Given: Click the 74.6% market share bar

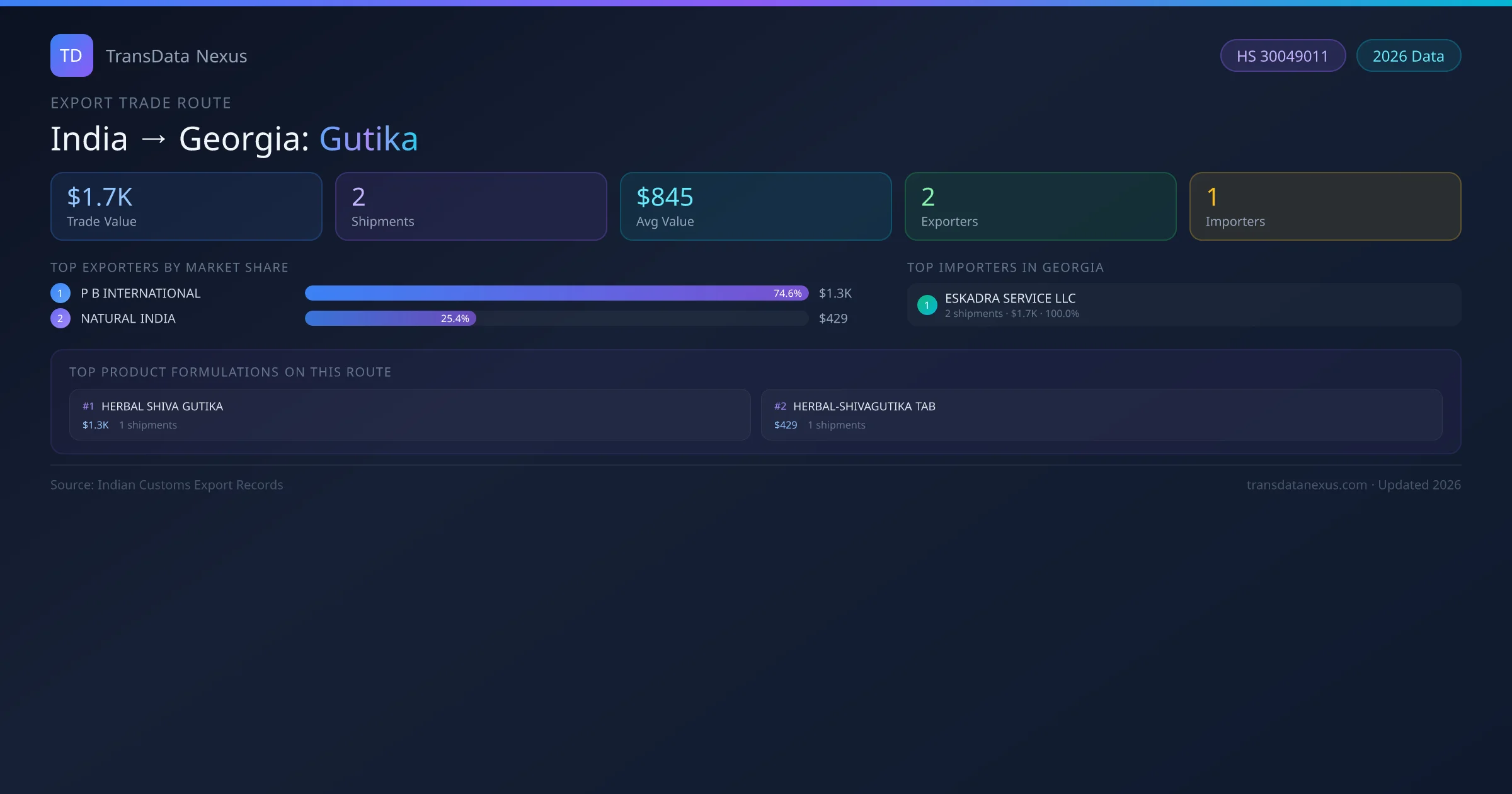Looking at the screenshot, I should [x=556, y=293].
